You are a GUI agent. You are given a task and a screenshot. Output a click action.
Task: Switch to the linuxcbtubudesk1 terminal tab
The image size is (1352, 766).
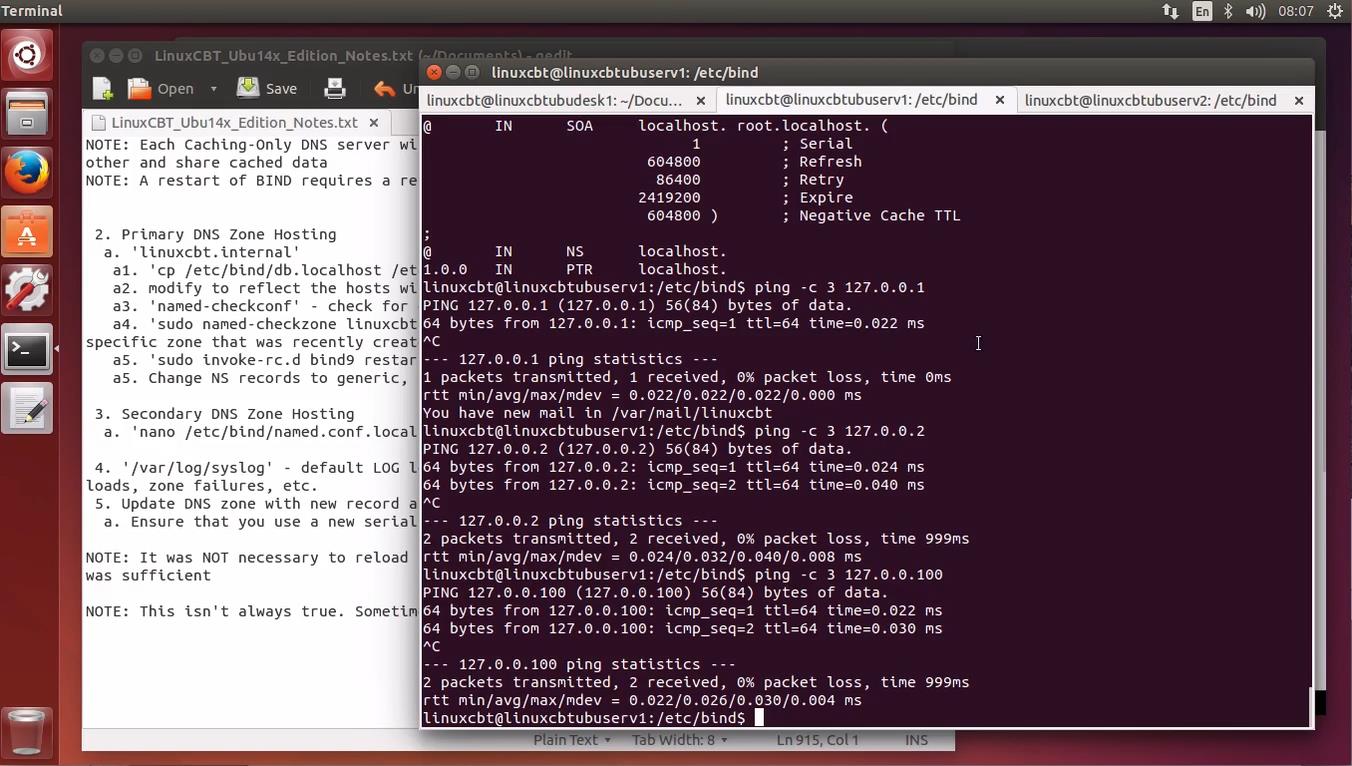pyautogui.click(x=554, y=100)
